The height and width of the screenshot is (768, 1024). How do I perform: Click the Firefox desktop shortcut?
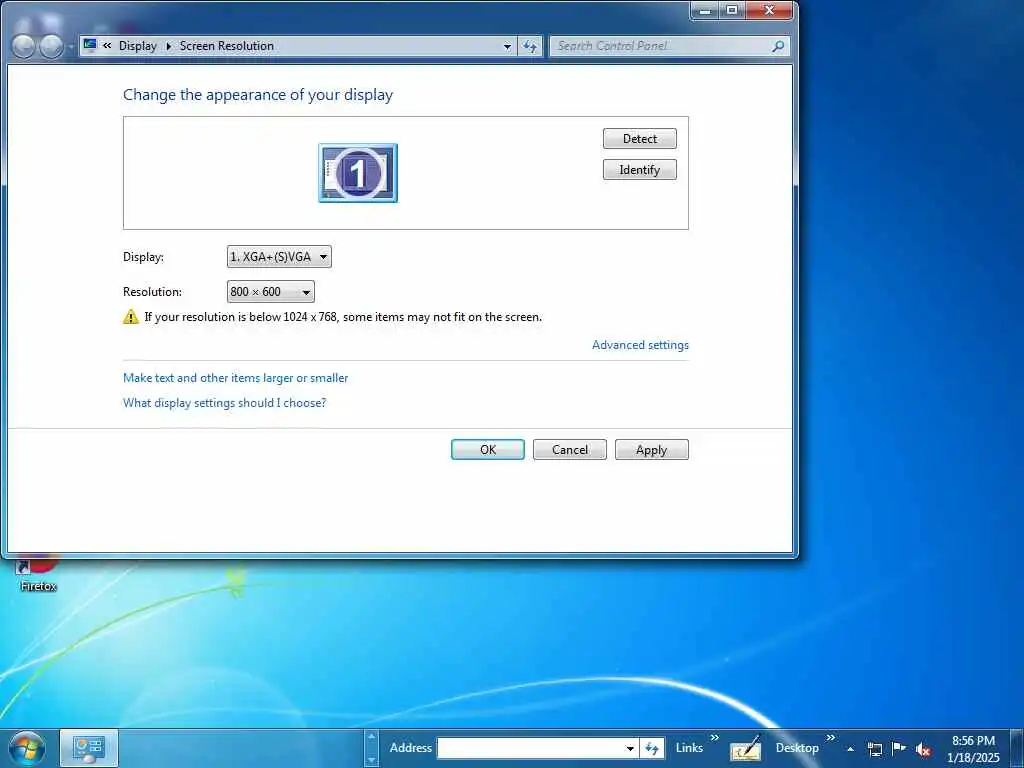(38, 573)
